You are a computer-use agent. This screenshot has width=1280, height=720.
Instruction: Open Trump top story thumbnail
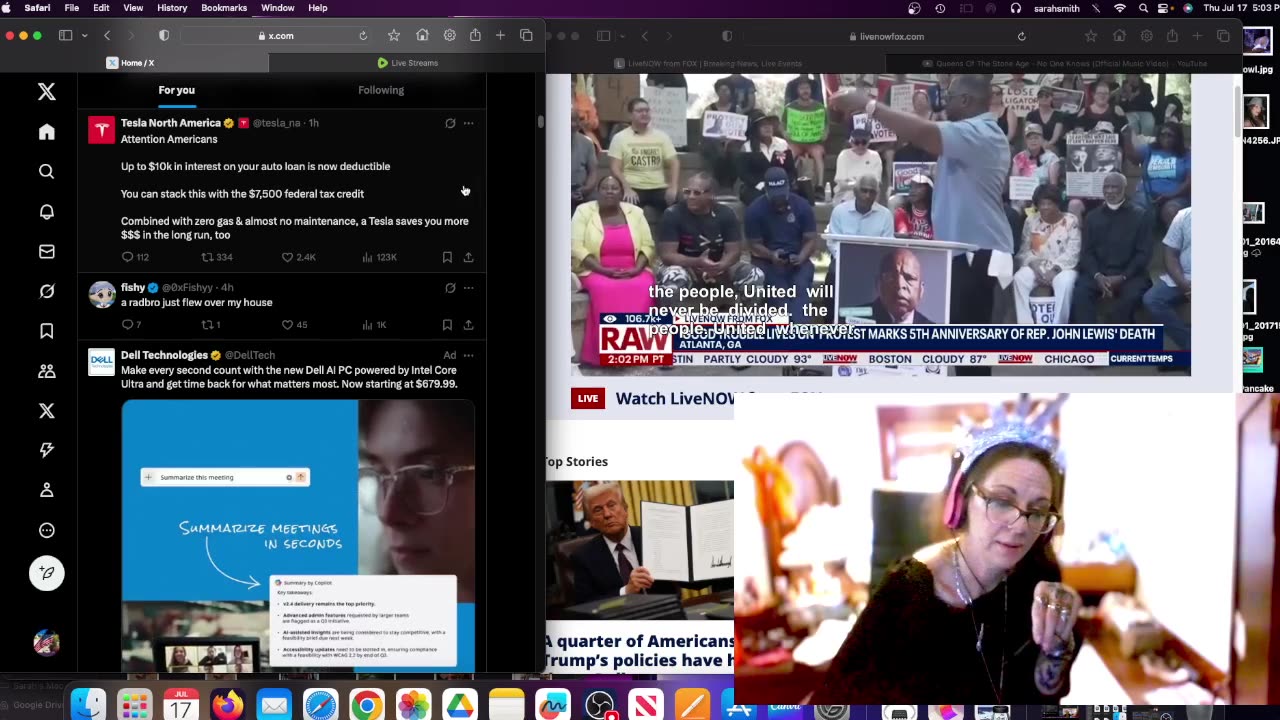coord(639,551)
